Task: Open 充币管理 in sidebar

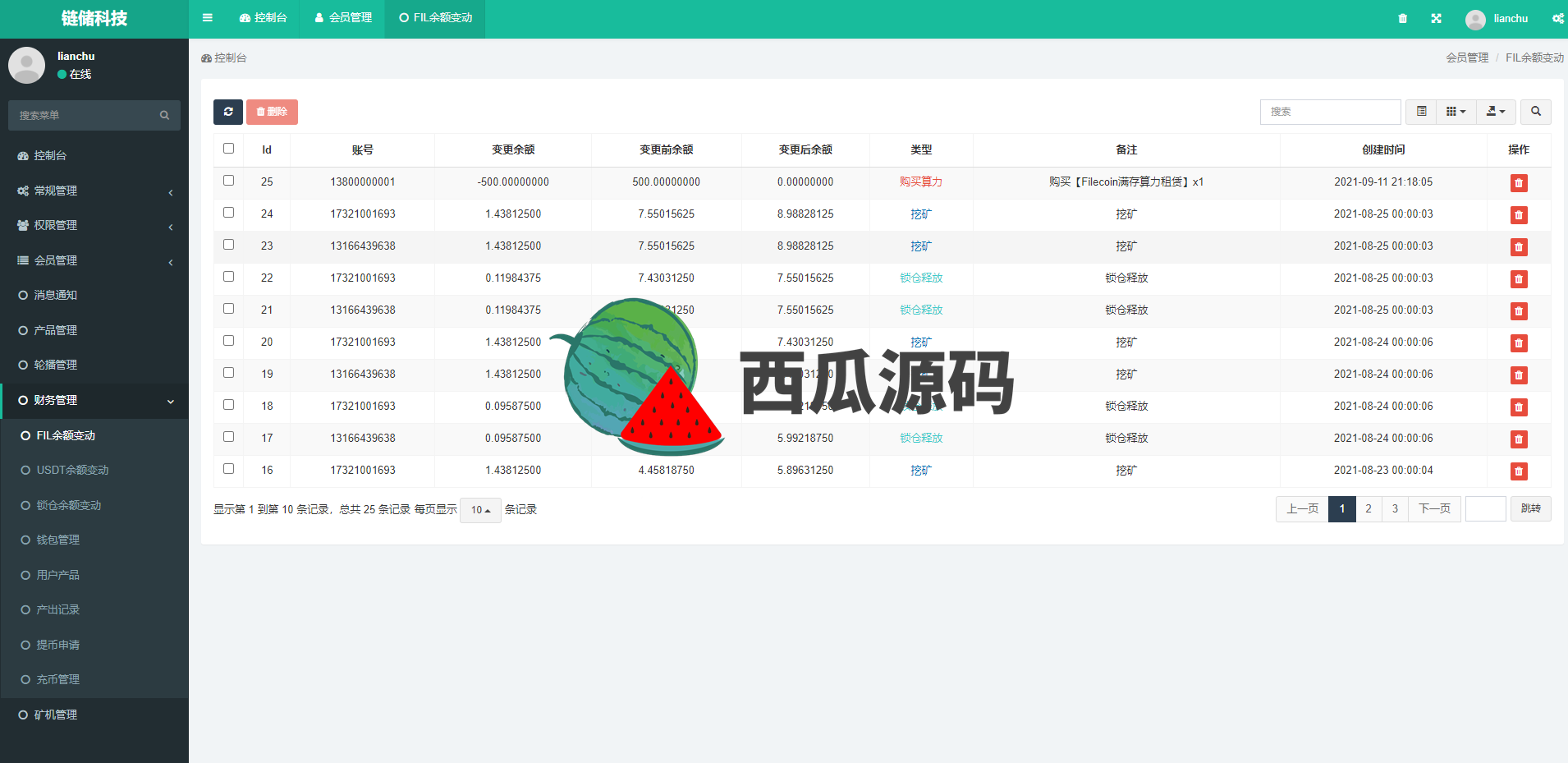Action: tap(94, 679)
